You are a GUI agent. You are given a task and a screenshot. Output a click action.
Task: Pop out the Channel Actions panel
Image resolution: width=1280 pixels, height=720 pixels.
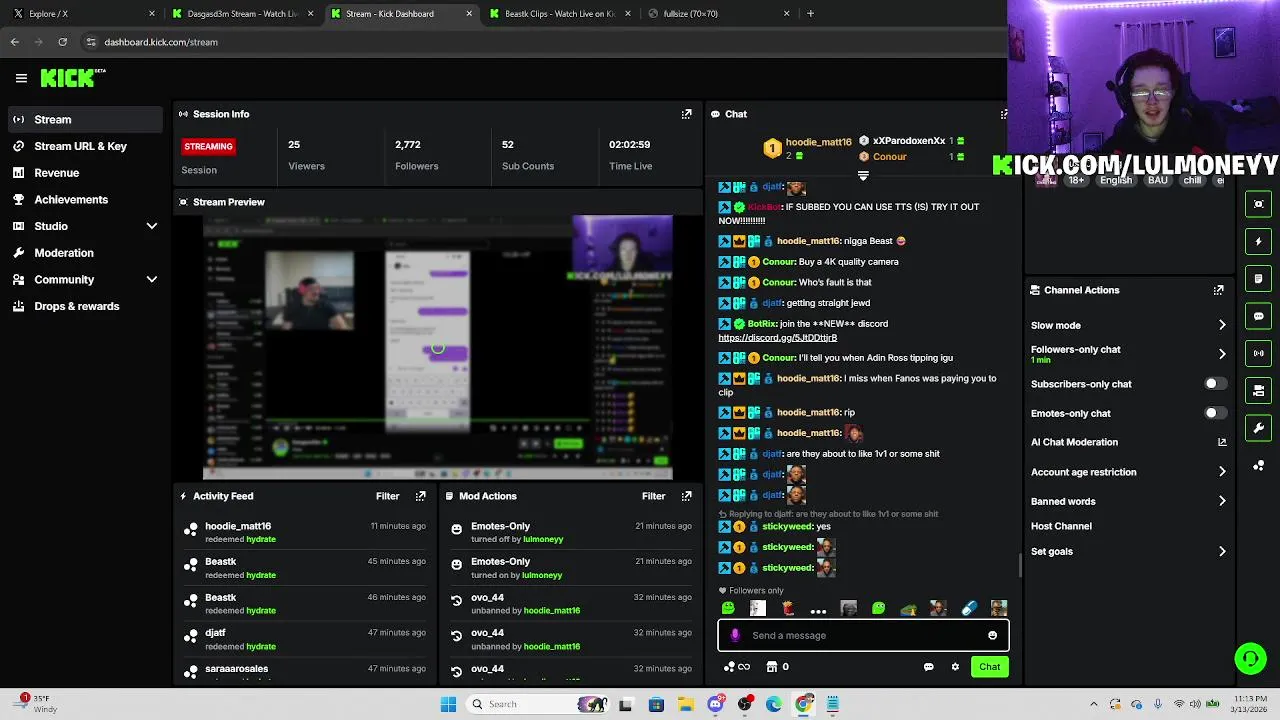(1218, 290)
